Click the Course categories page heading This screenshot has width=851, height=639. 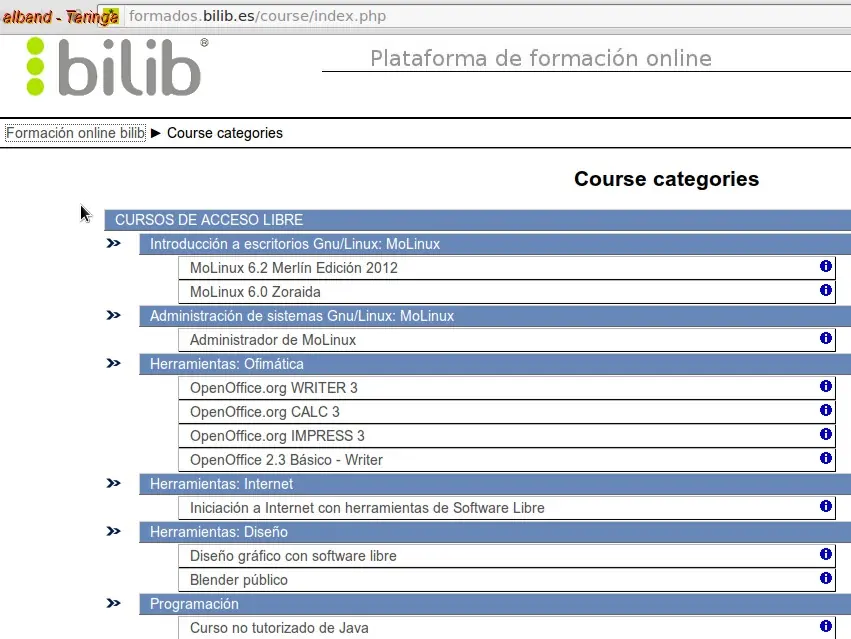pos(666,179)
